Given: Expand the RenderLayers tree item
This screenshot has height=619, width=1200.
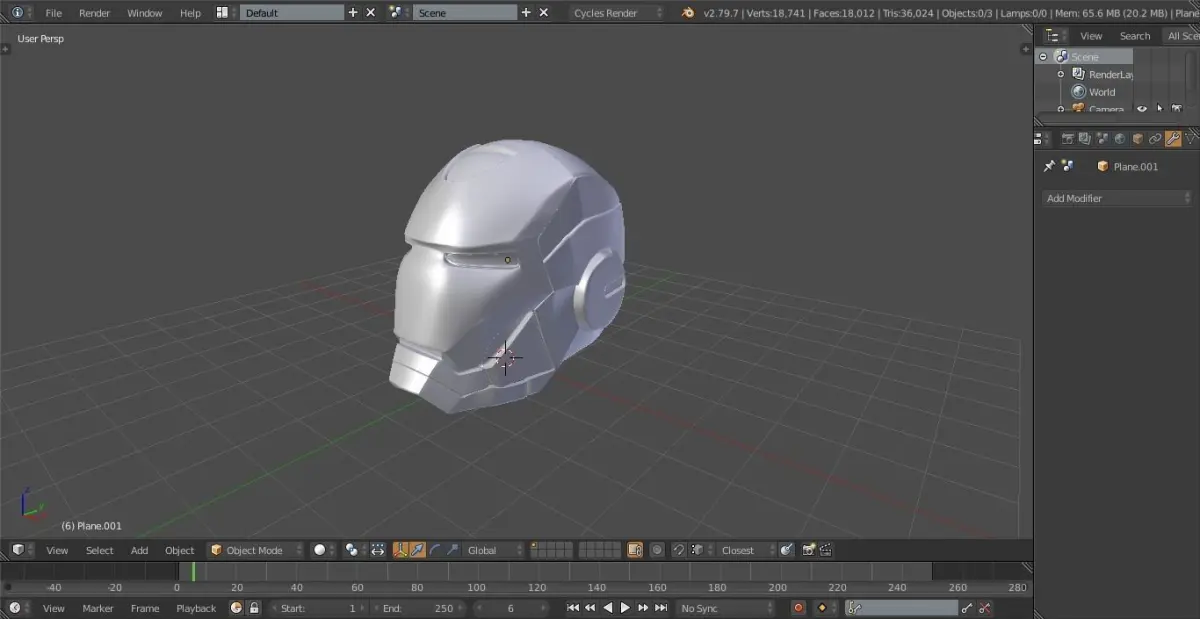Looking at the screenshot, I should tap(1061, 74).
